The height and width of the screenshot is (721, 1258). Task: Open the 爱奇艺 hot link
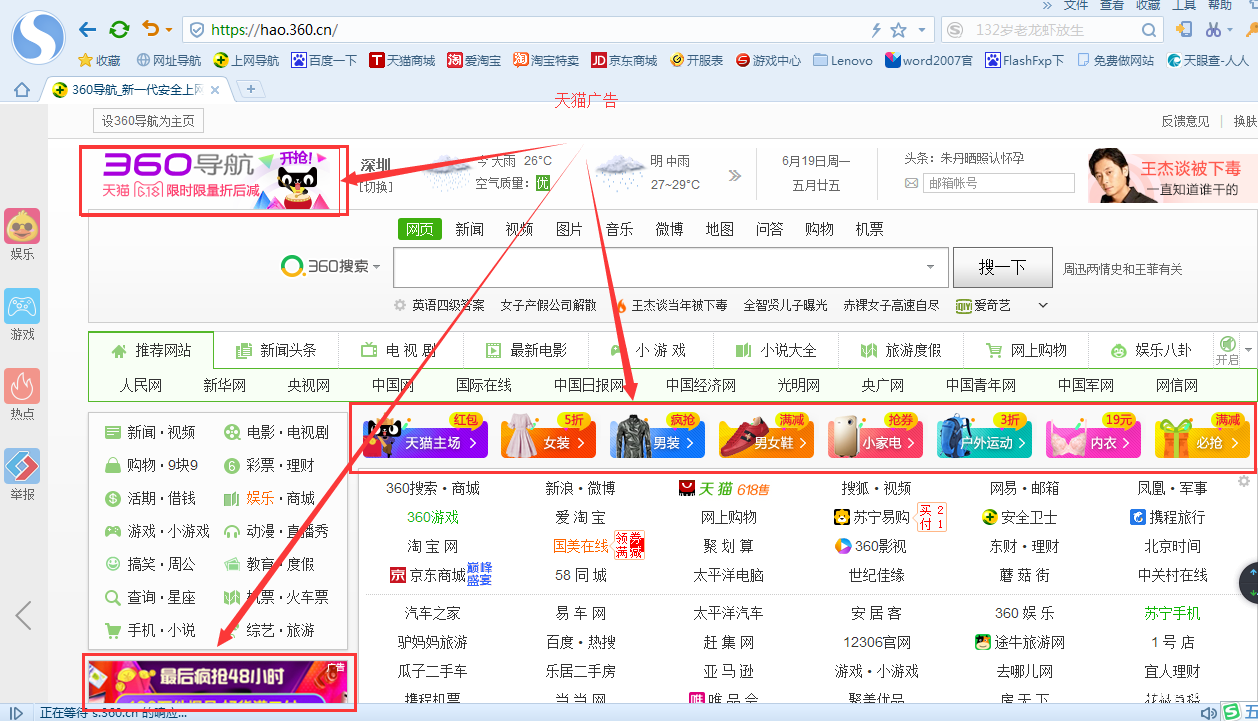[983, 305]
